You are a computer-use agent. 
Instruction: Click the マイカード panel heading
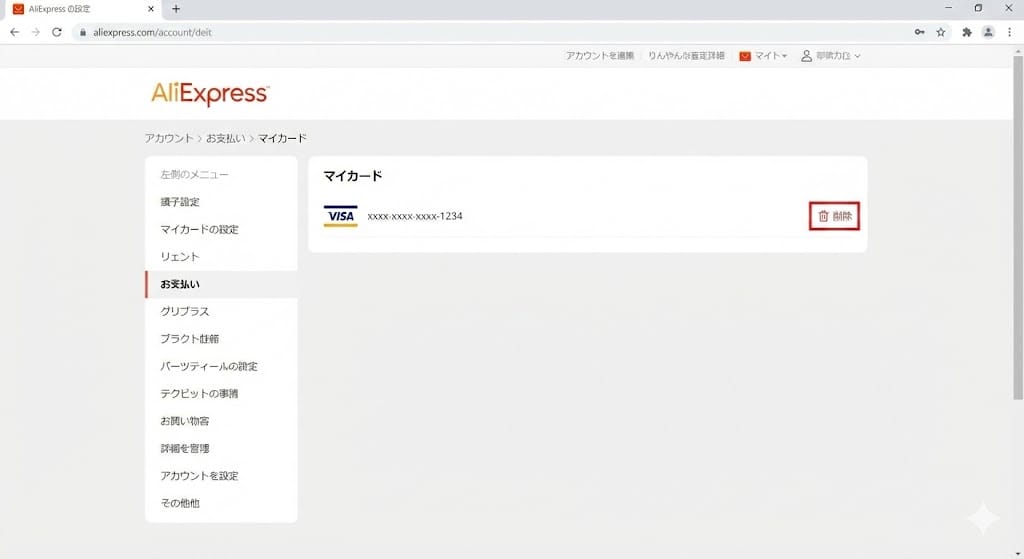pos(353,176)
